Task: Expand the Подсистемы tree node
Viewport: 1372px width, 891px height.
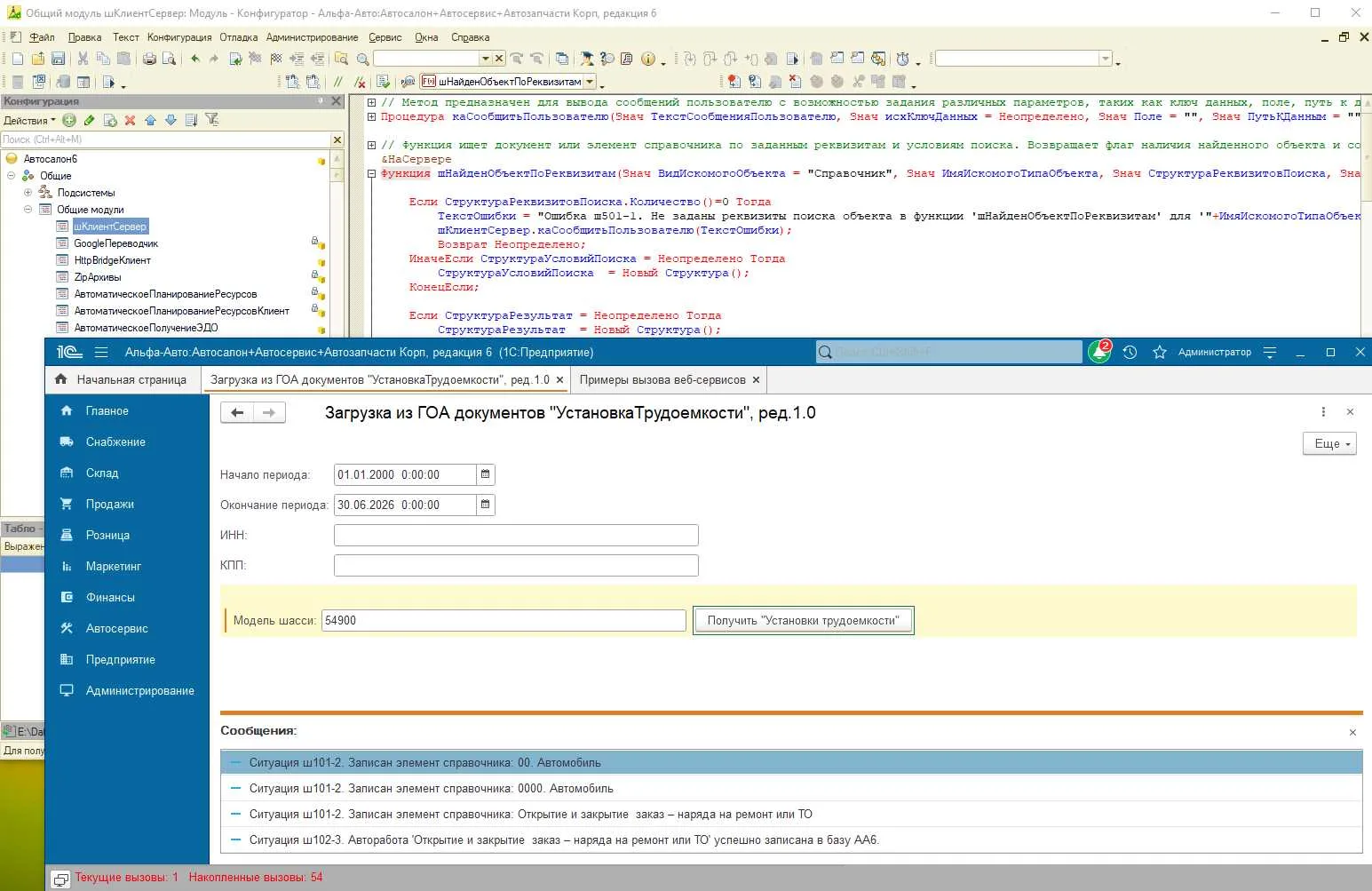Action: [x=28, y=193]
